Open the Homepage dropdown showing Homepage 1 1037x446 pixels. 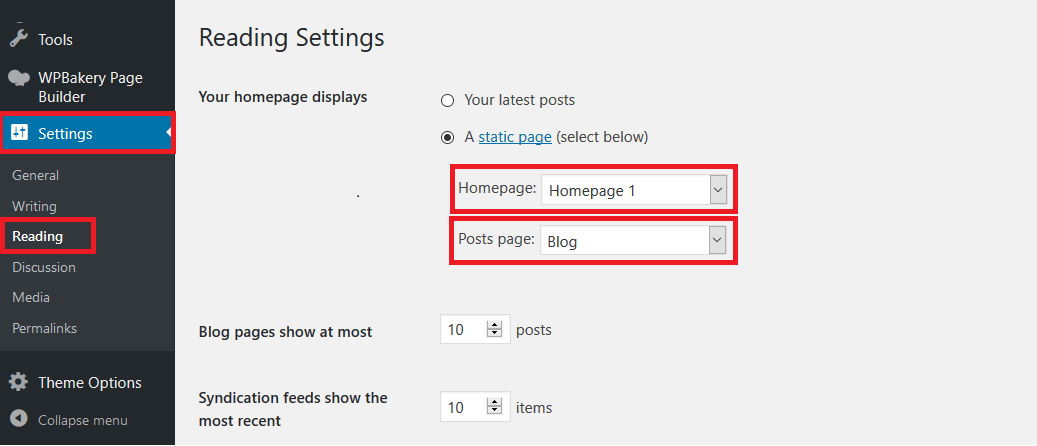(634, 191)
